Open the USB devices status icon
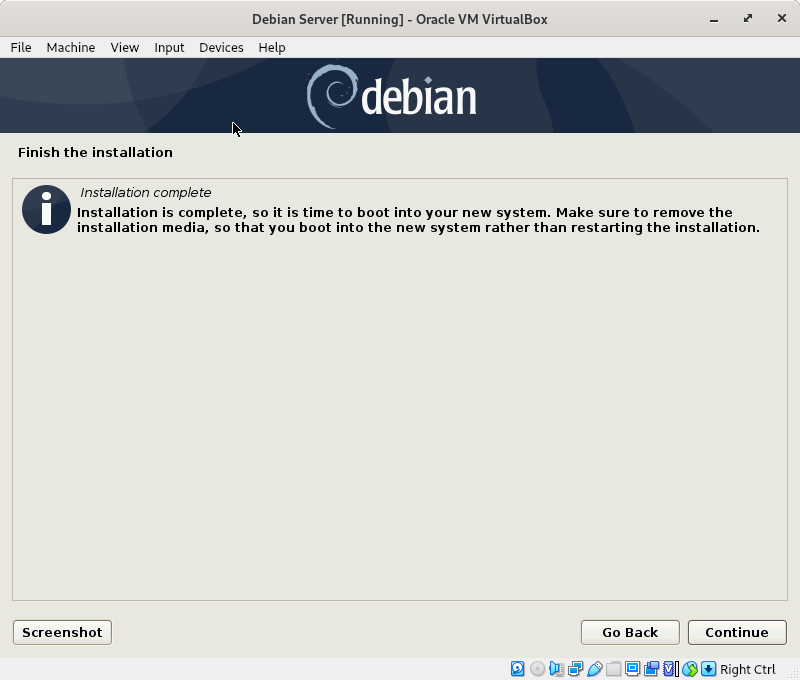The width and height of the screenshot is (800, 680). coord(594,669)
